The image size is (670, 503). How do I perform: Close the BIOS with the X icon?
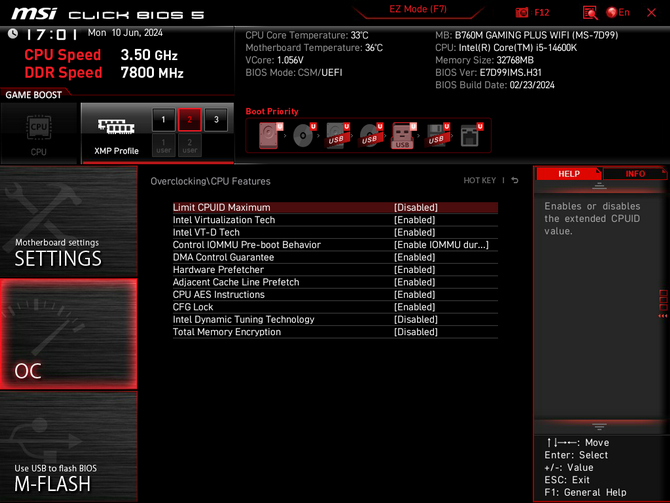[651, 12]
